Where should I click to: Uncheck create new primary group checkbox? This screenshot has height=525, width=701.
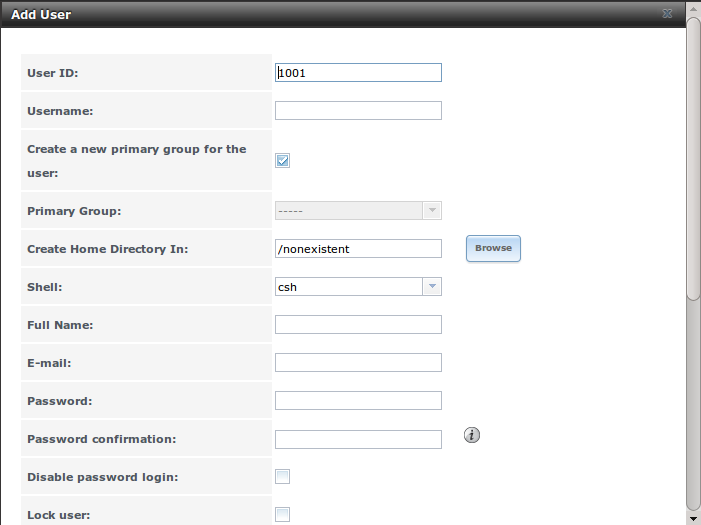(x=282, y=161)
